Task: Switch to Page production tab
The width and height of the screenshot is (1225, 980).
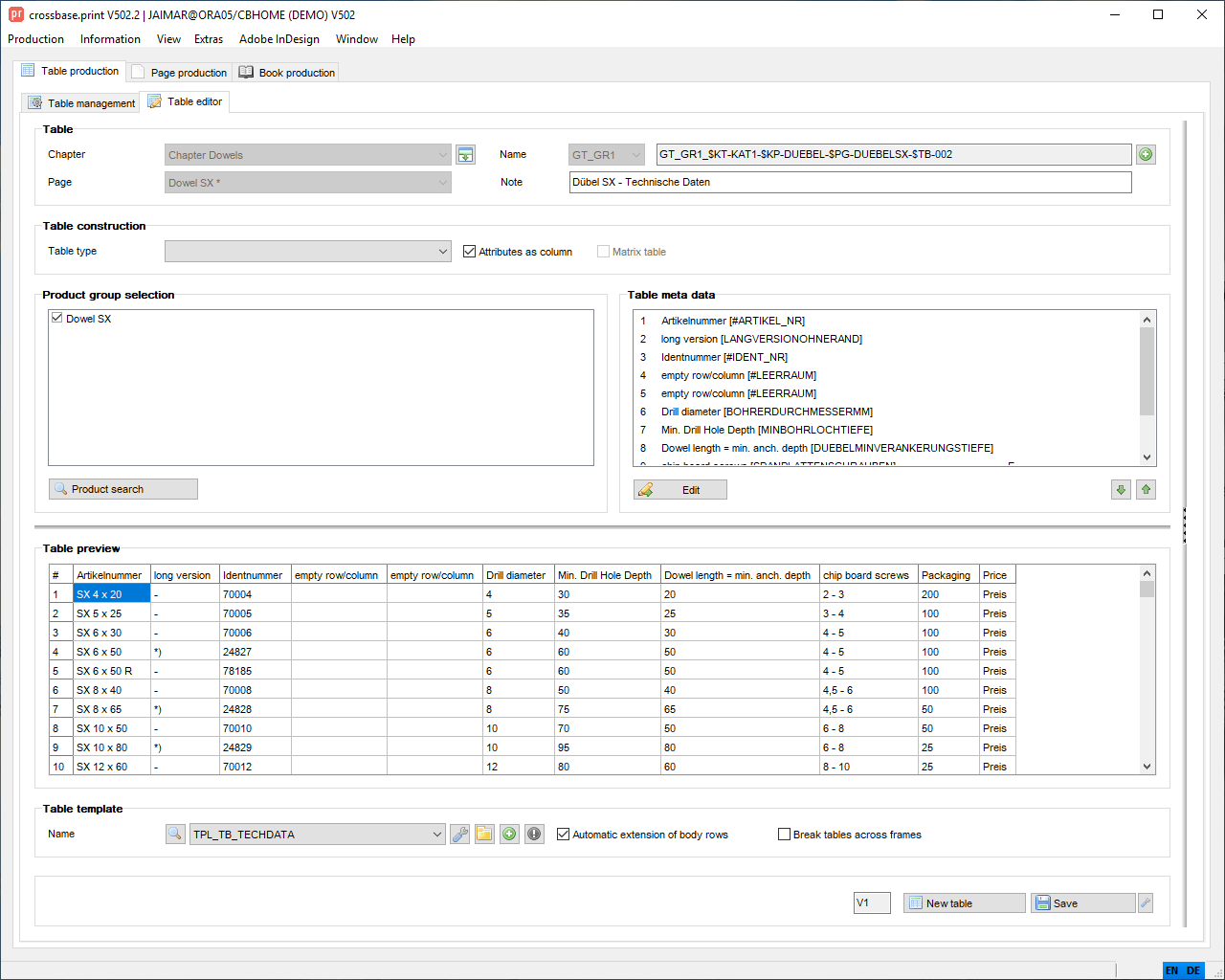Action: [x=179, y=72]
